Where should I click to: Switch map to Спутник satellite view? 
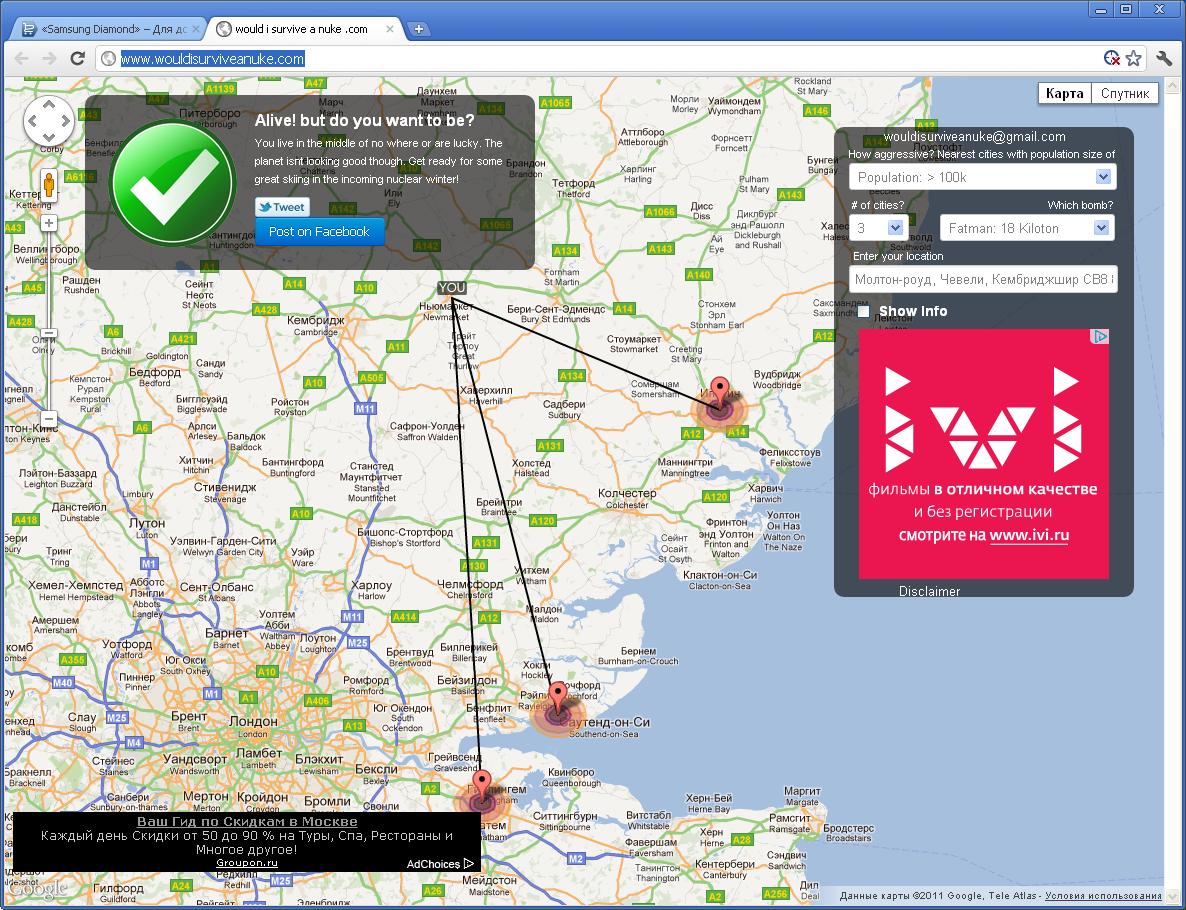pos(1125,93)
